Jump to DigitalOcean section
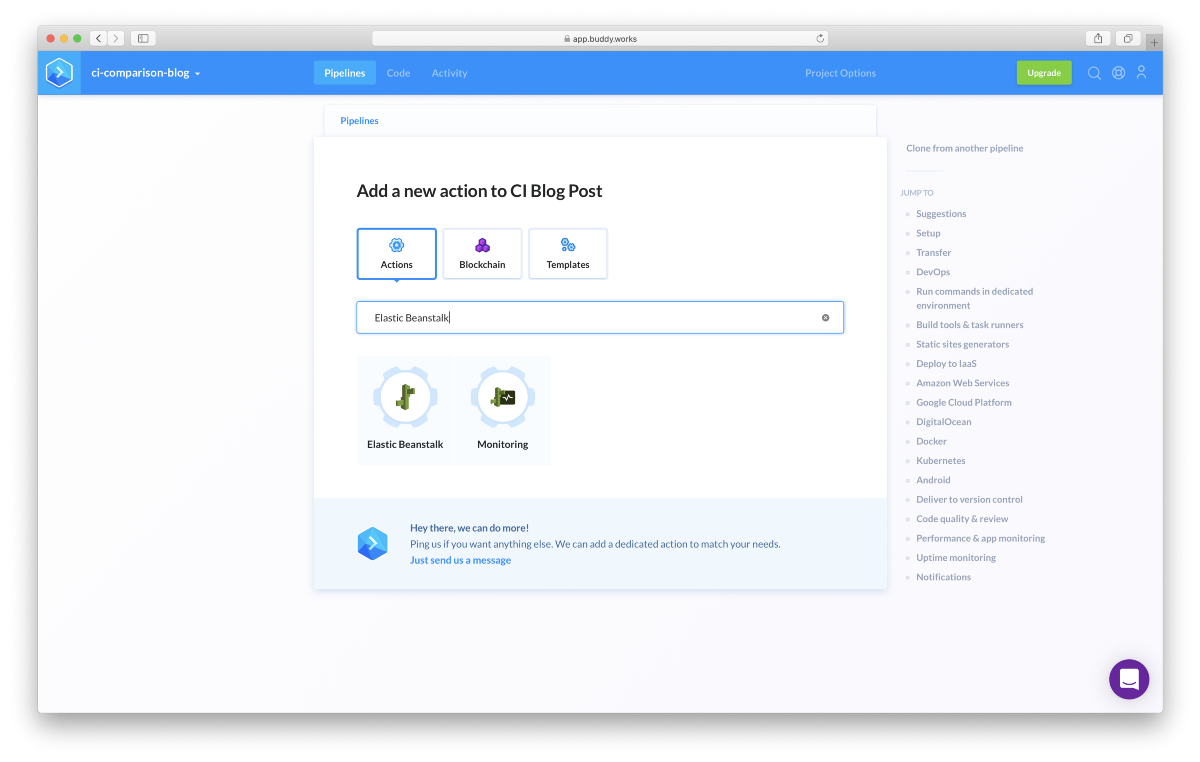This screenshot has width=1200, height=762. click(943, 422)
